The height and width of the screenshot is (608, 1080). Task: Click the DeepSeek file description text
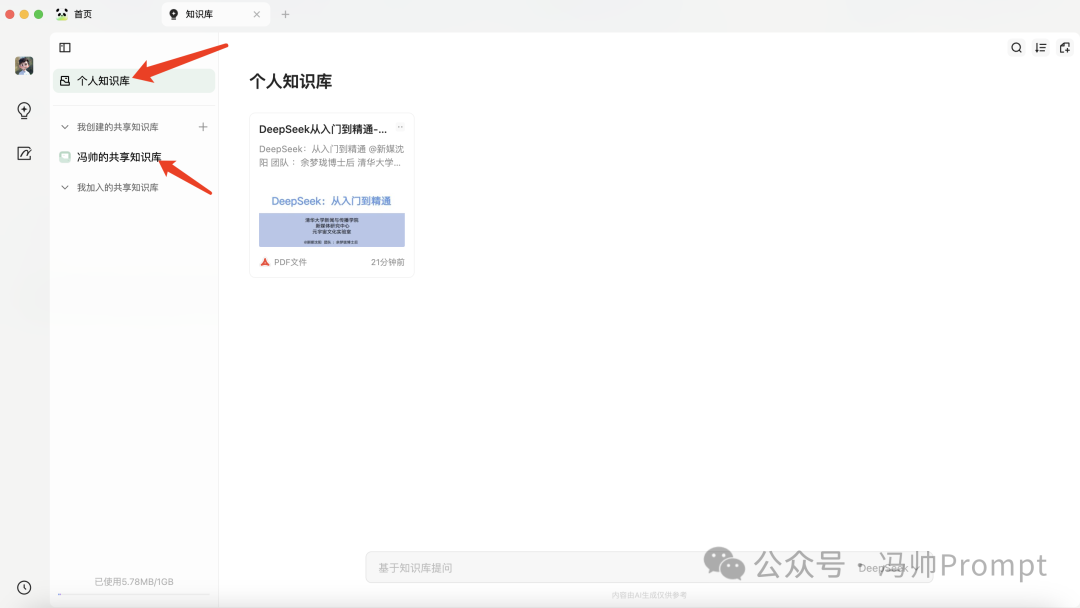click(x=331, y=156)
